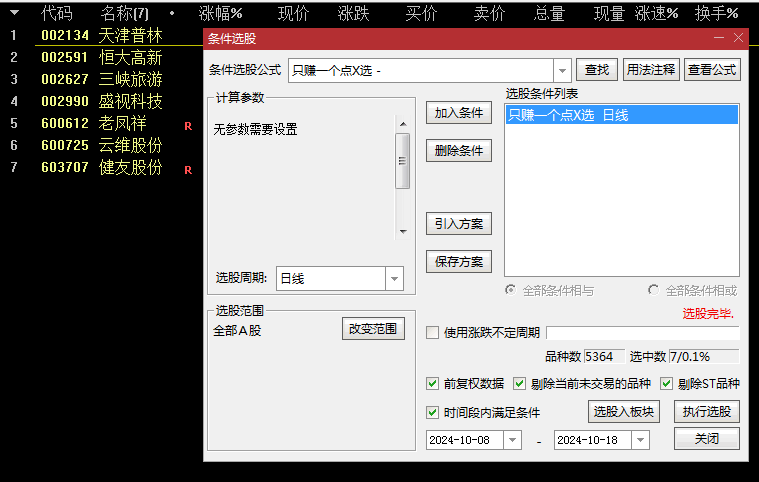
Task: Select stock row 002990 盛视科技
Action: 102,101
